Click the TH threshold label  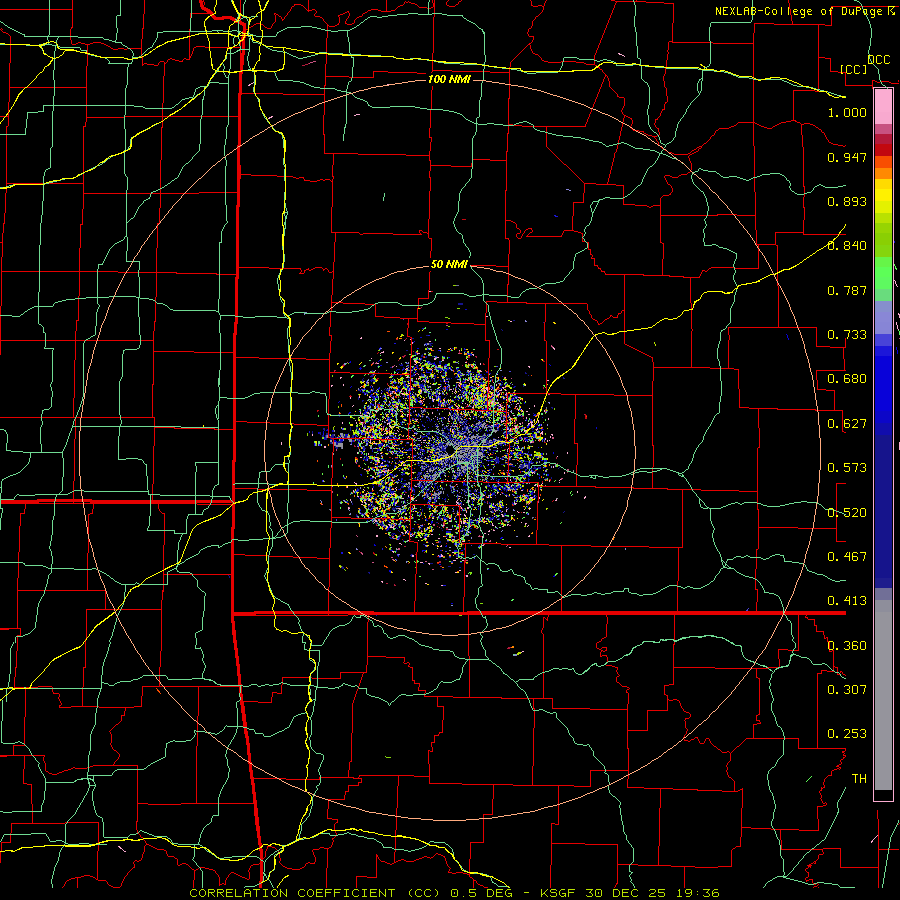click(859, 778)
